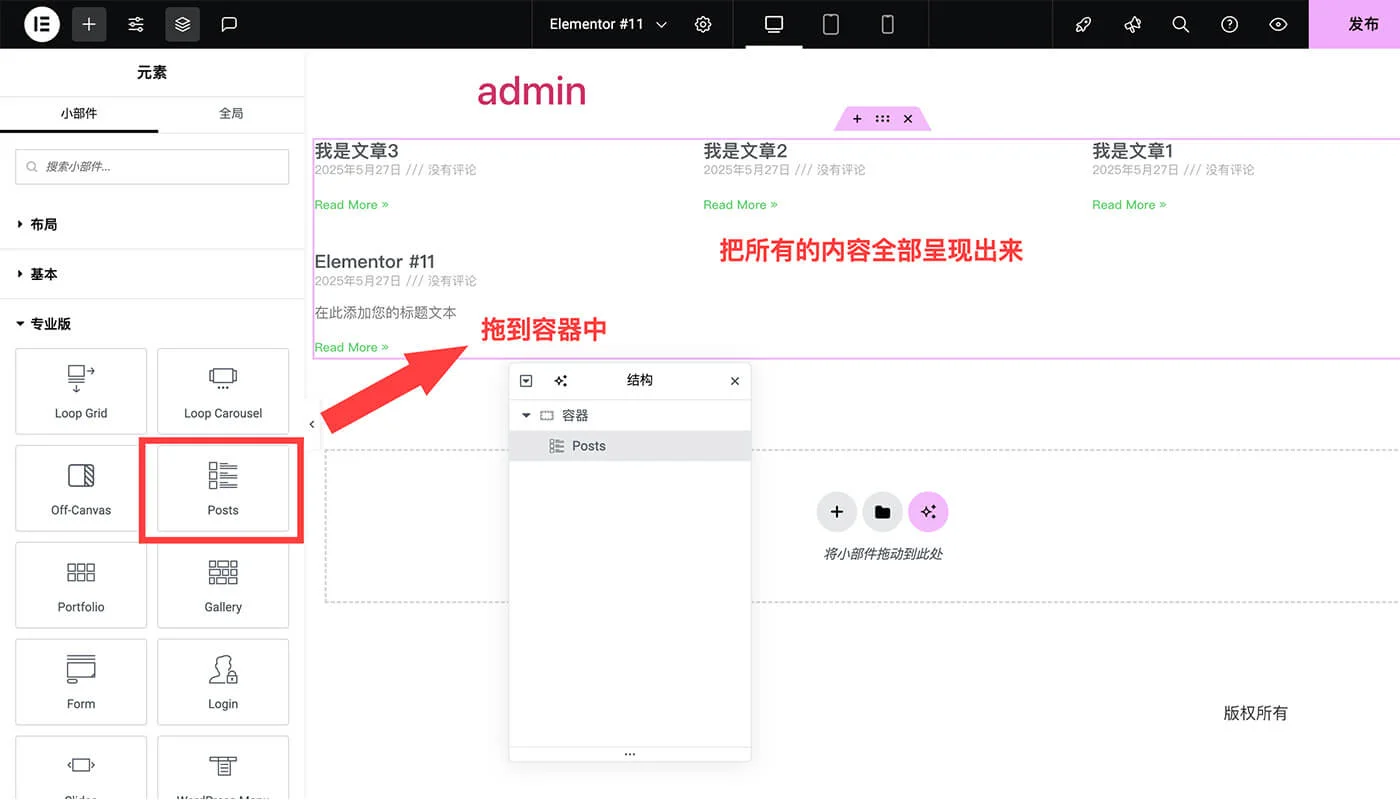The width and height of the screenshot is (1400, 800).
Task: Switch to mobile preview mode
Action: (887, 24)
